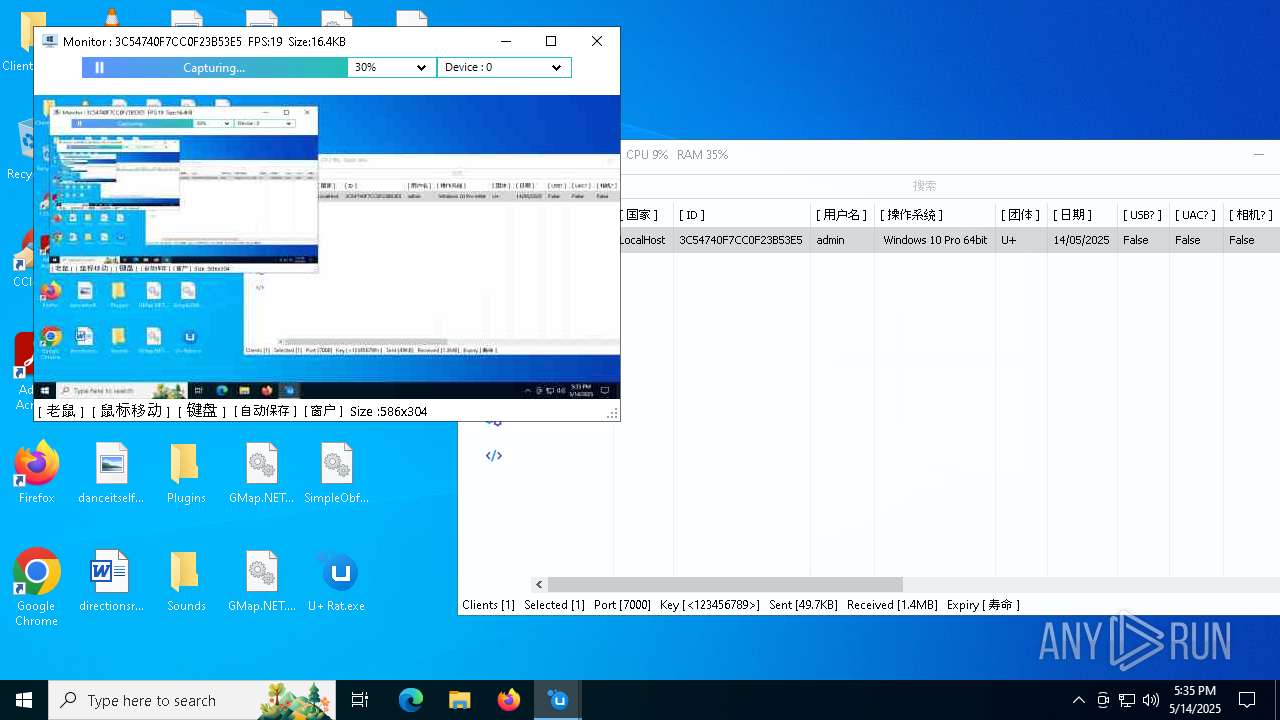The width and height of the screenshot is (1280, 720).
Task: Click the 14/05/2025 date cell
Action: 1081,240
